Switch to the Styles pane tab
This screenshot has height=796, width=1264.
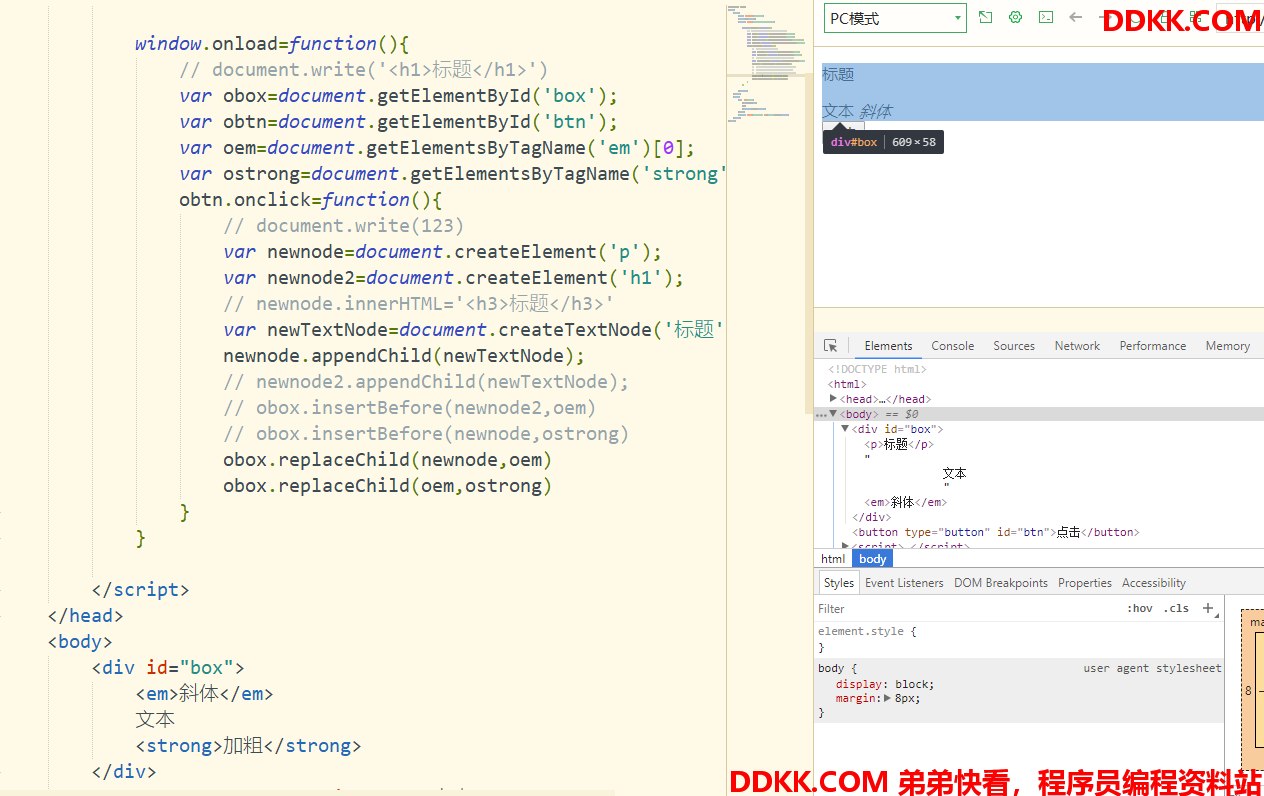[838, 583]
